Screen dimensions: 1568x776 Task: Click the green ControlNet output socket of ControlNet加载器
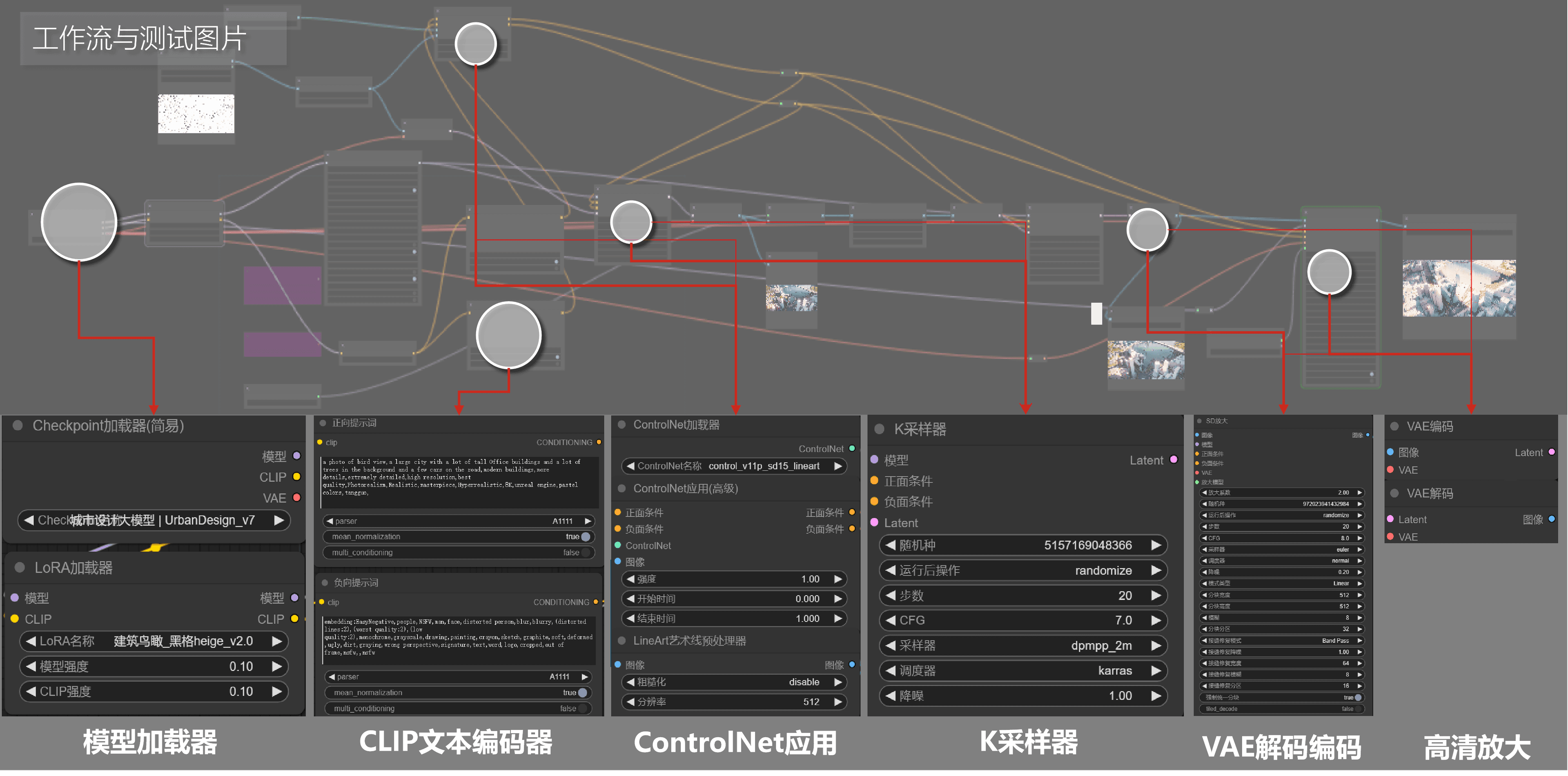pyautogui.click(x=851, y=449)
